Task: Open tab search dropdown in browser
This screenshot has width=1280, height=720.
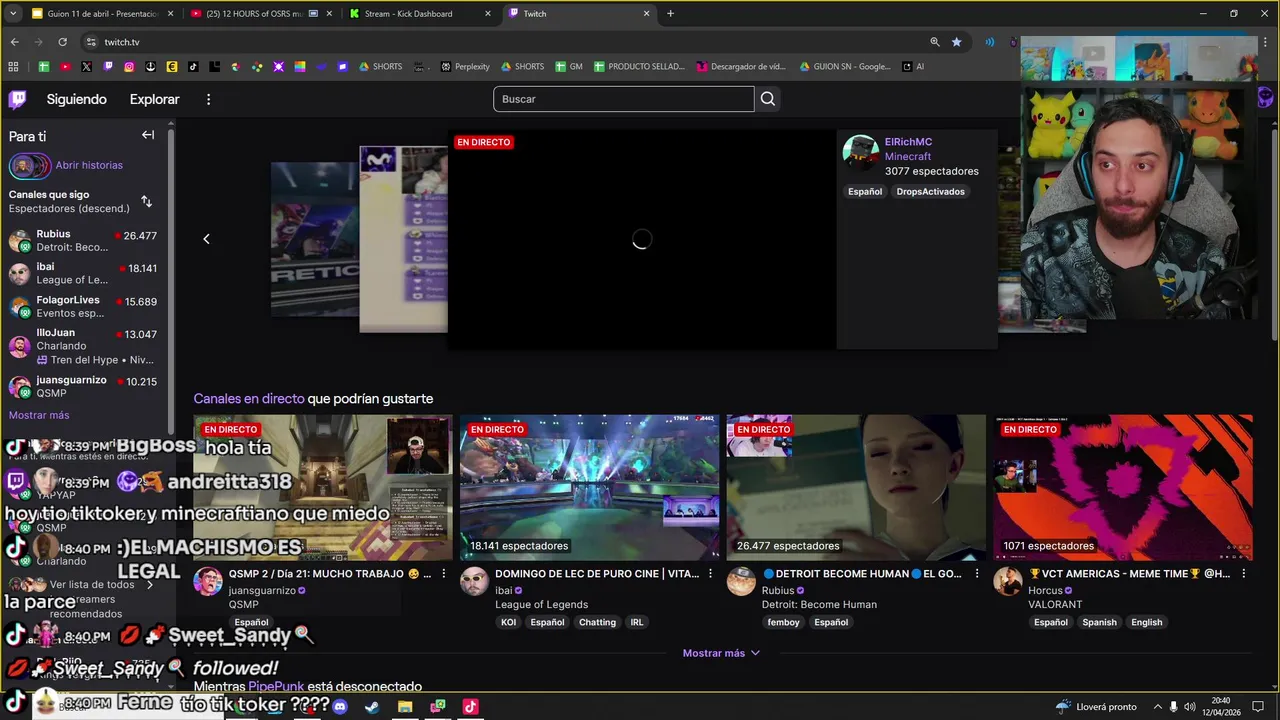Action: tap(13, 14)
